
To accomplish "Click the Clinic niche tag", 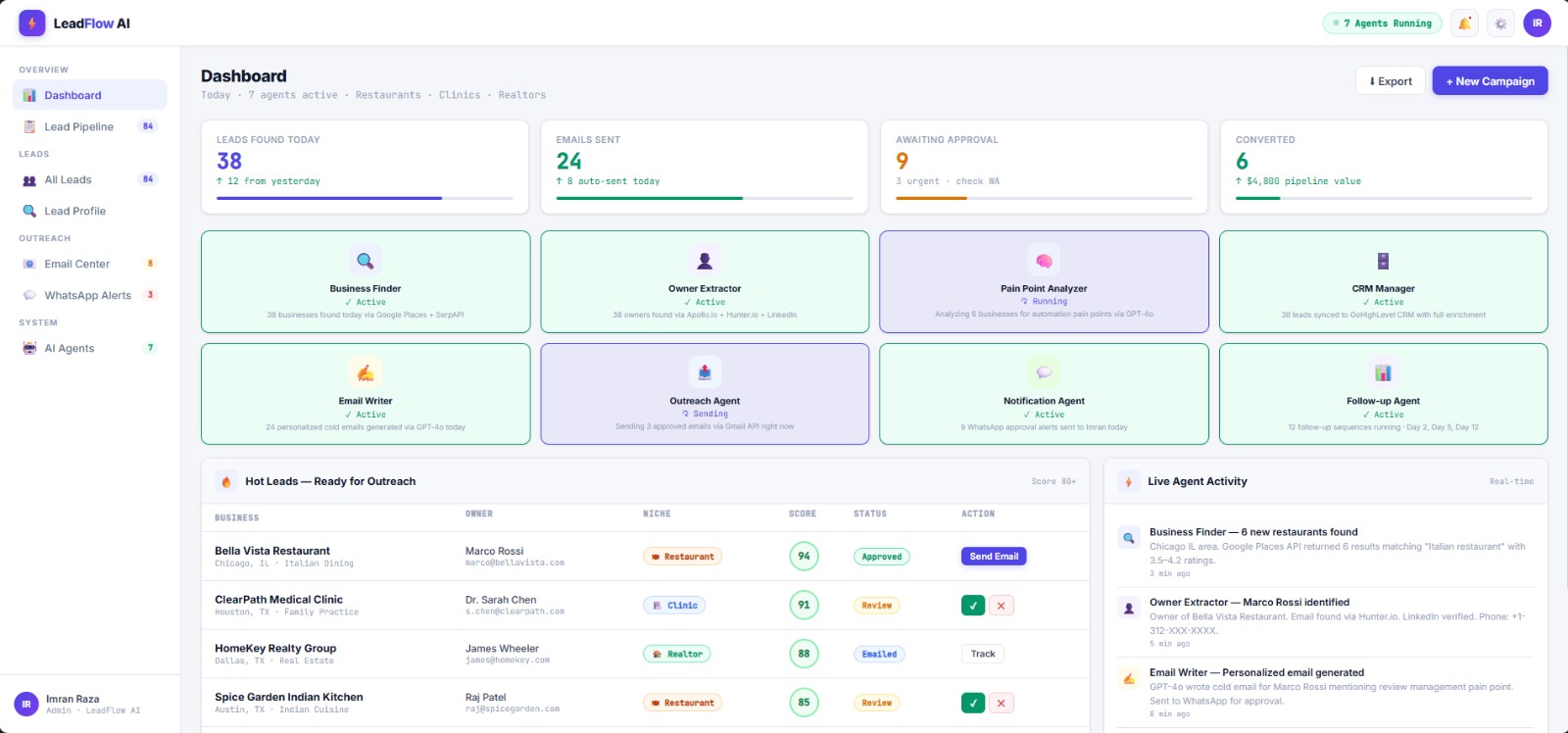I will (x=674, y=606).
